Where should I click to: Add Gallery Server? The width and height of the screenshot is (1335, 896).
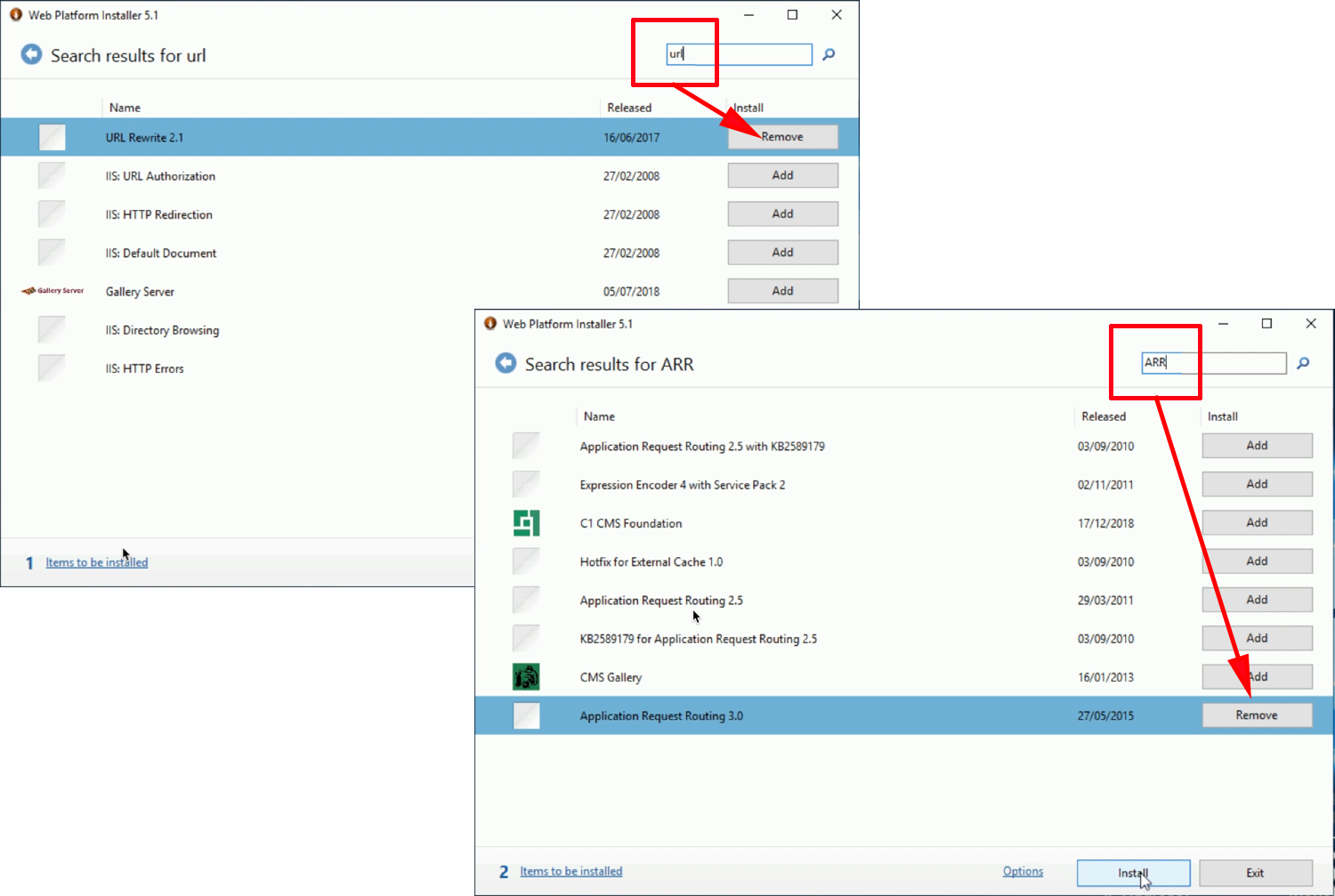pos(783,291)
